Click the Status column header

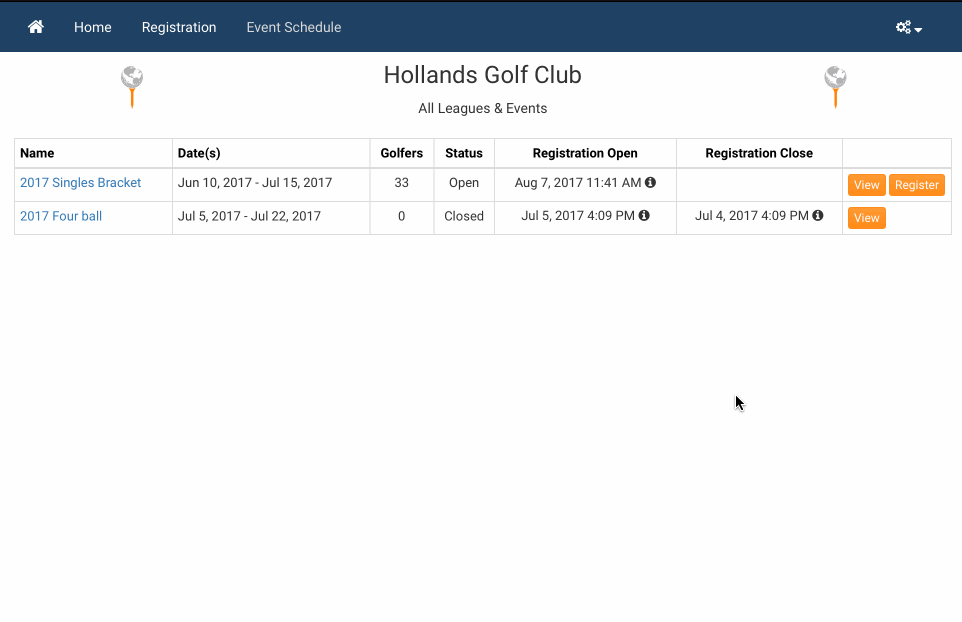pyautogui.click(x=464, y=153)
